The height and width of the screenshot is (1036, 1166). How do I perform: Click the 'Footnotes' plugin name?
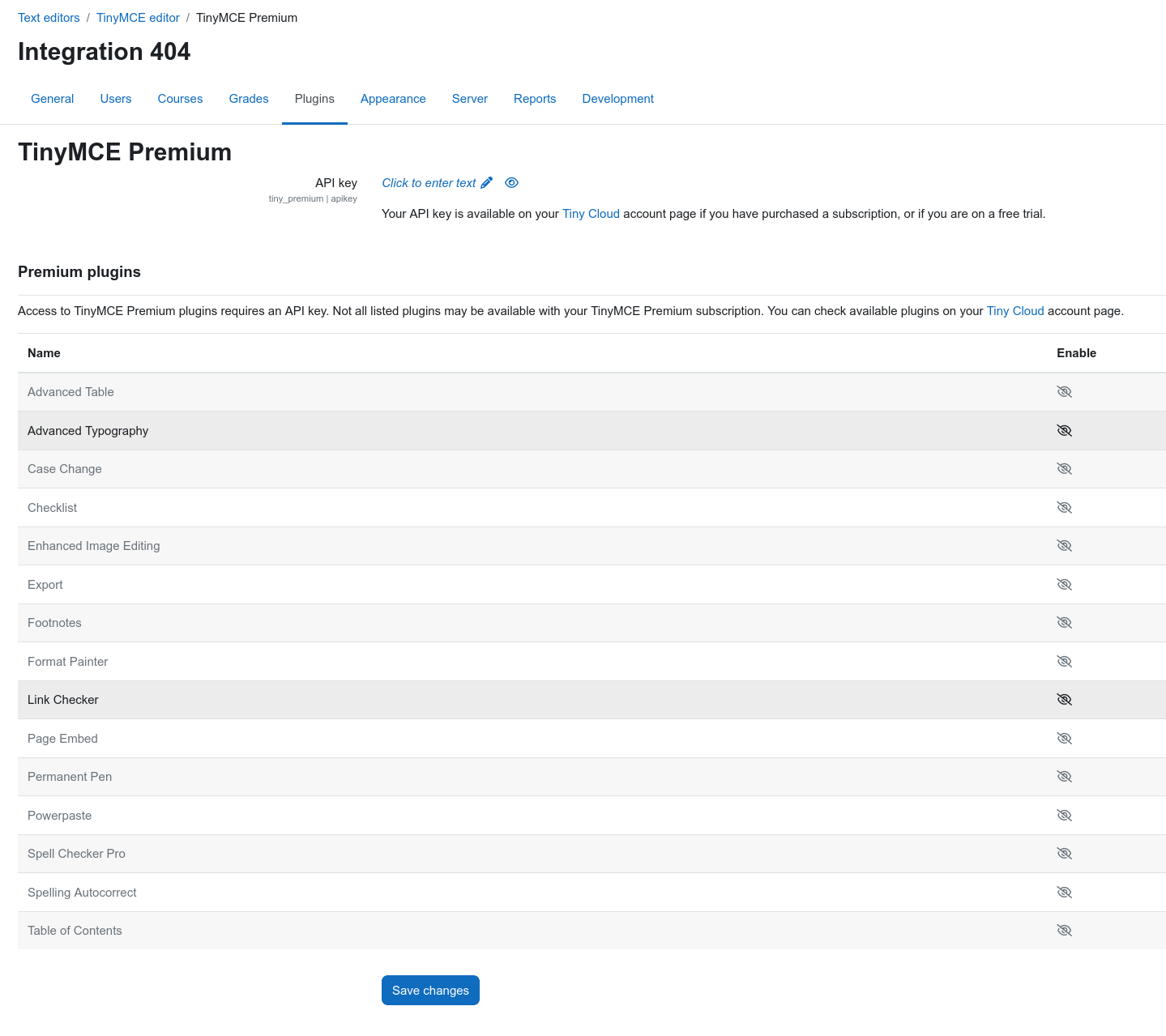[x=54, y=623]
